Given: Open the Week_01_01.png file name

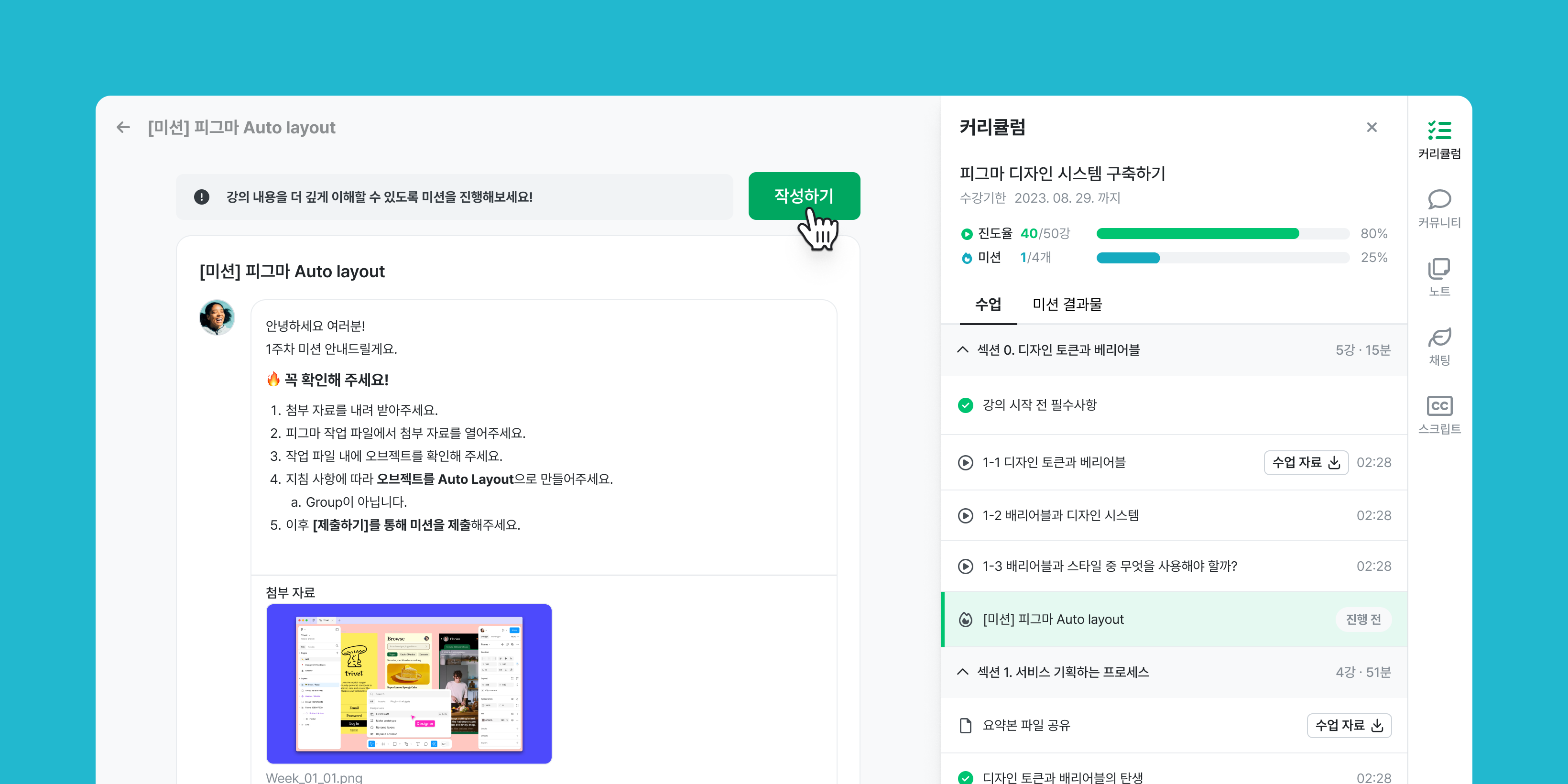Looking at the screenshot, I should click(314, 777).
